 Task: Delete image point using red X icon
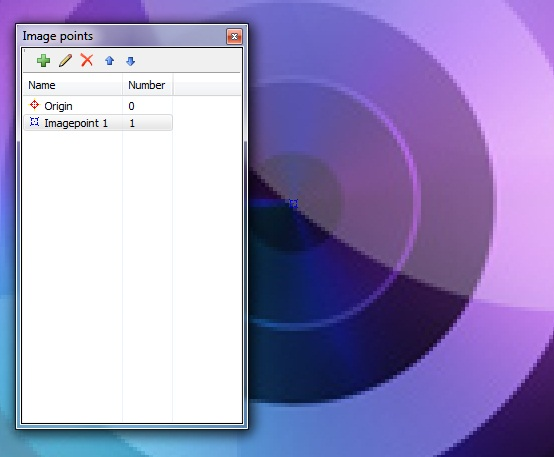pos(87,60)
